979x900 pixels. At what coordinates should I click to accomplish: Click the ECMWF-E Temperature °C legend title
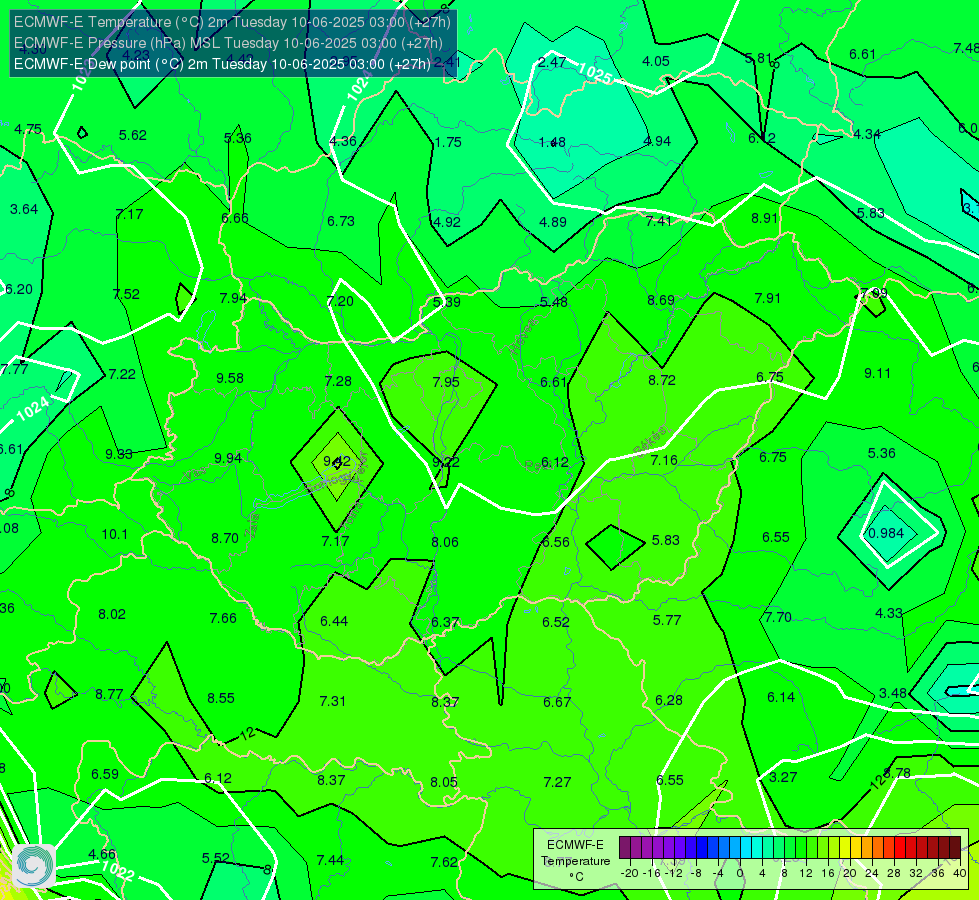point(575,861)
